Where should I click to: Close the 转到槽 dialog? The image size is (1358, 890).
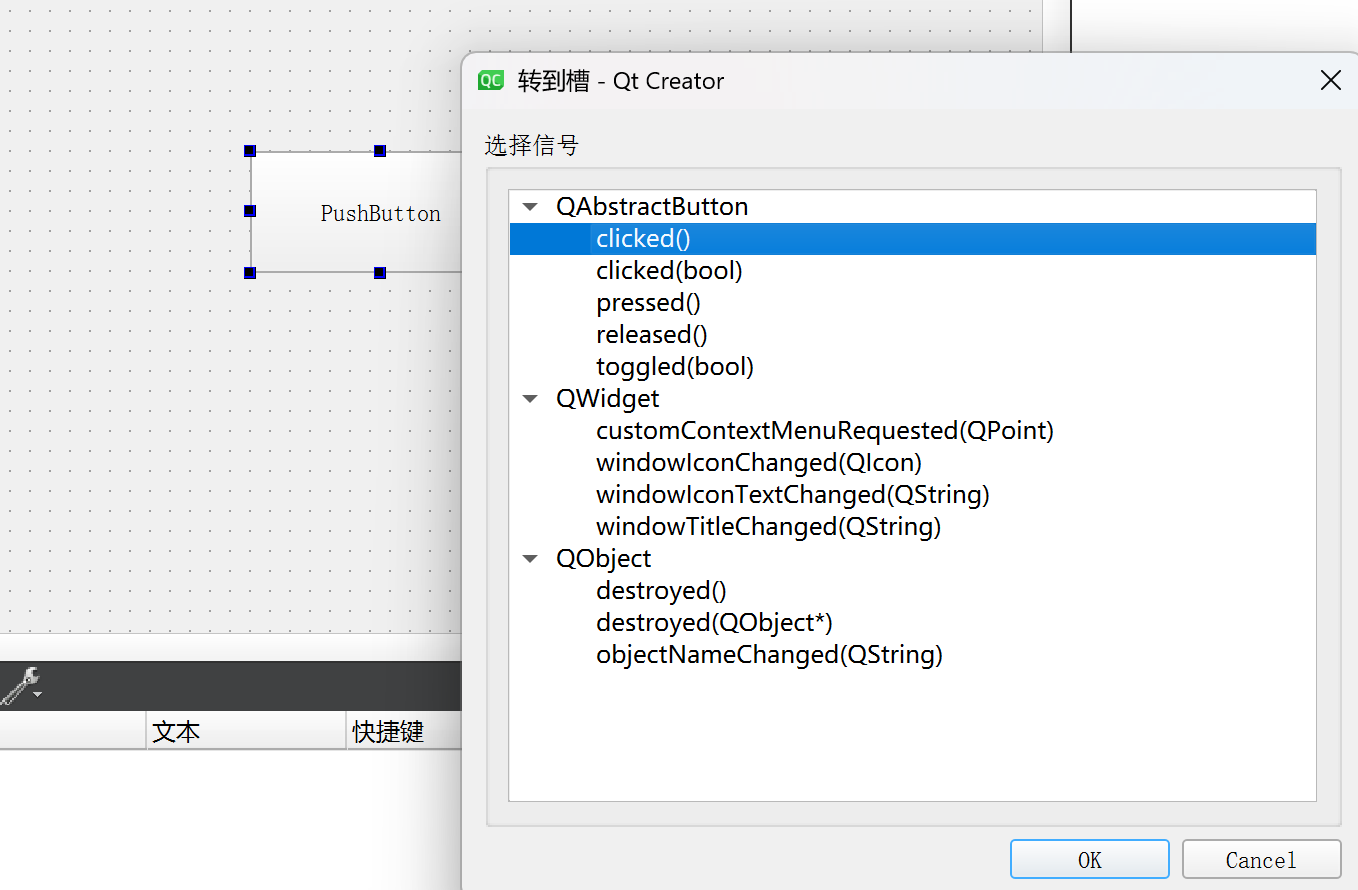point(1331,81)
